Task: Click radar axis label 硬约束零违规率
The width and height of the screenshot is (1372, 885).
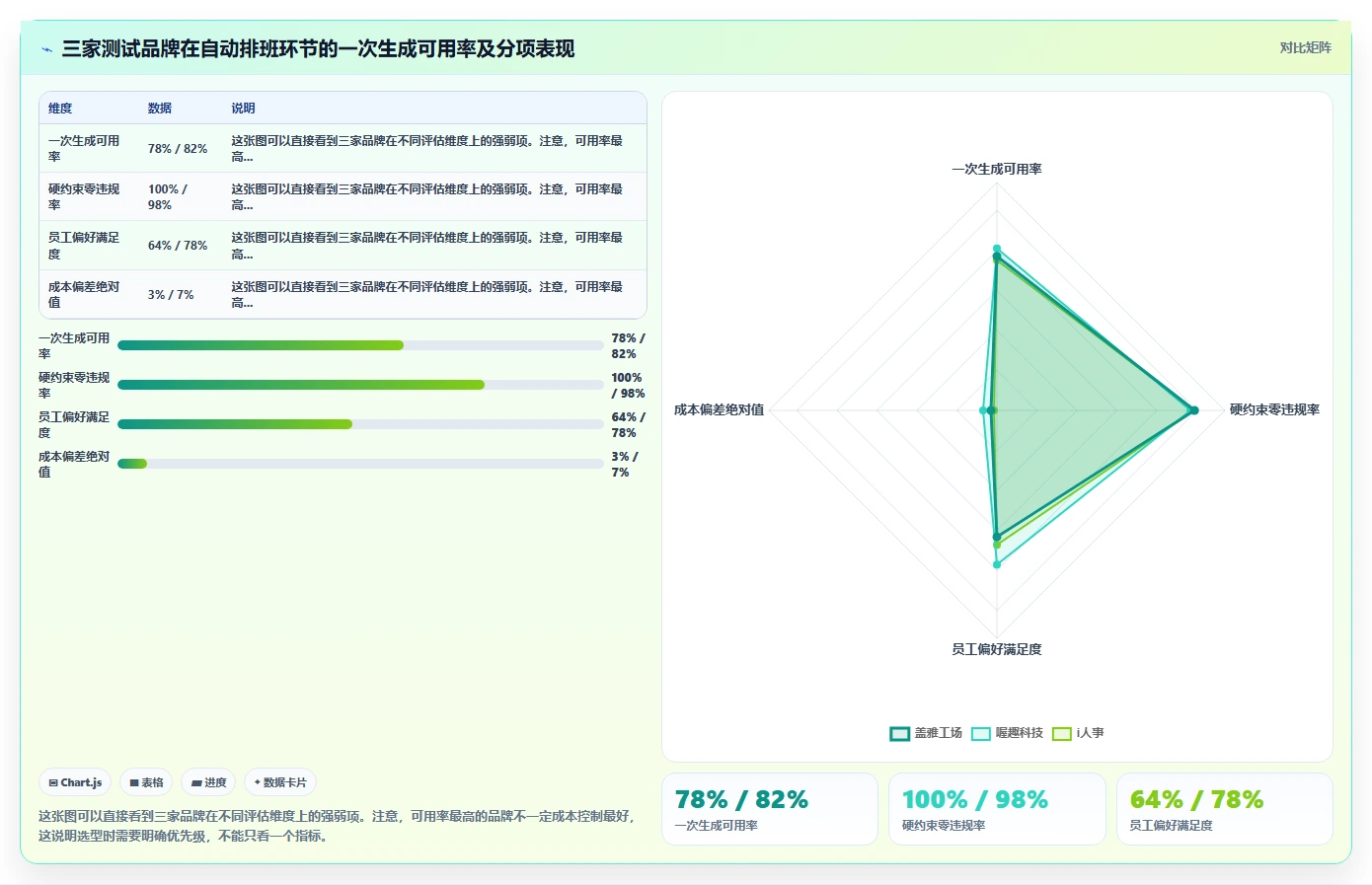Action: 1274,409
